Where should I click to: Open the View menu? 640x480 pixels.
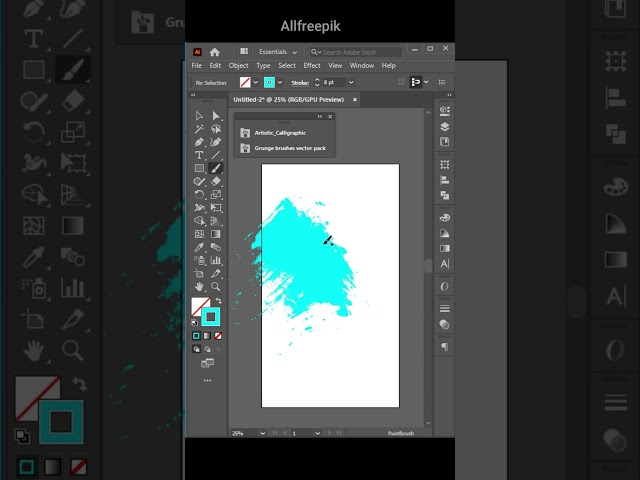335,66
